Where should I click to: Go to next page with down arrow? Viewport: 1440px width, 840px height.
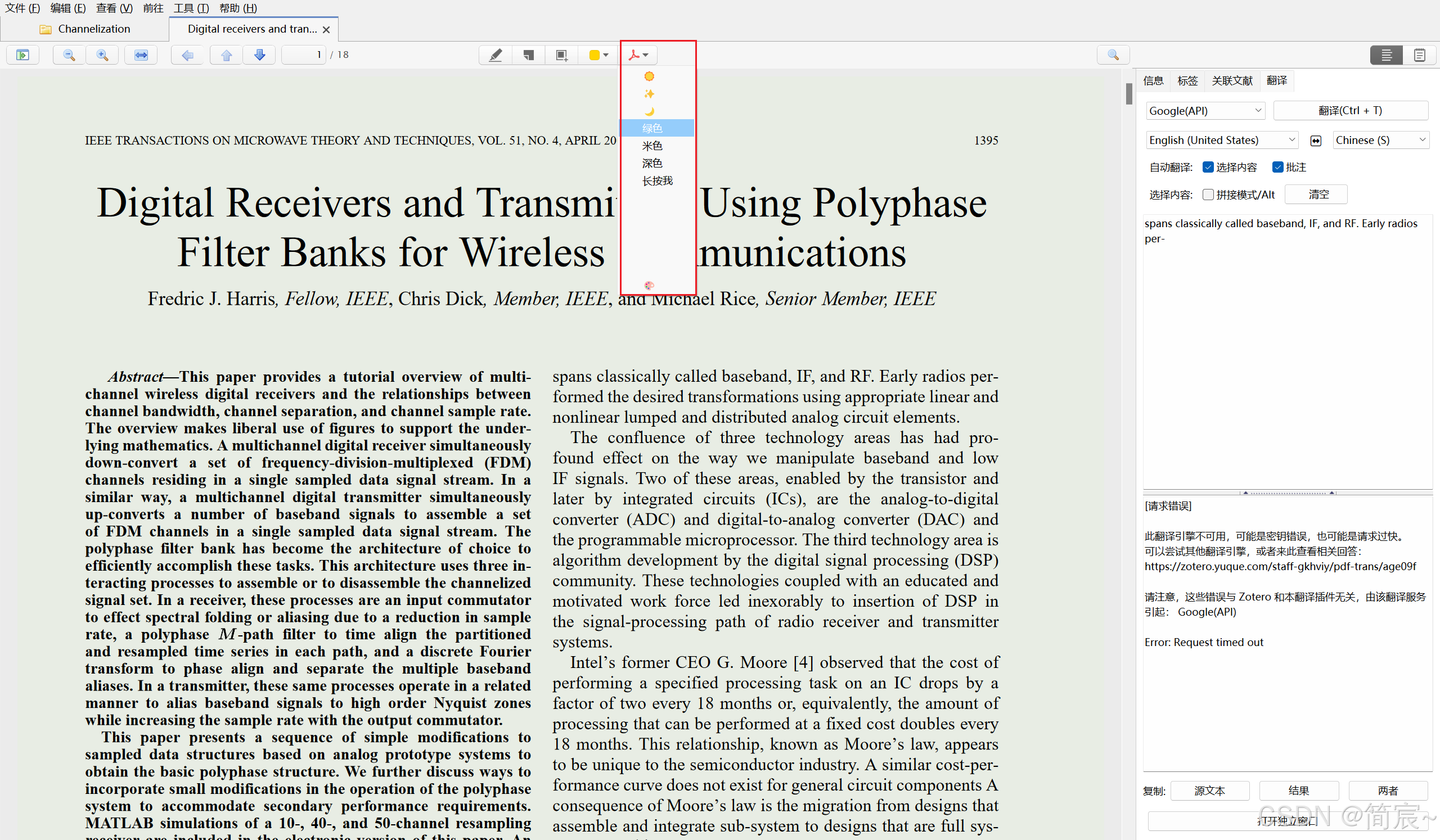point(259,55)
